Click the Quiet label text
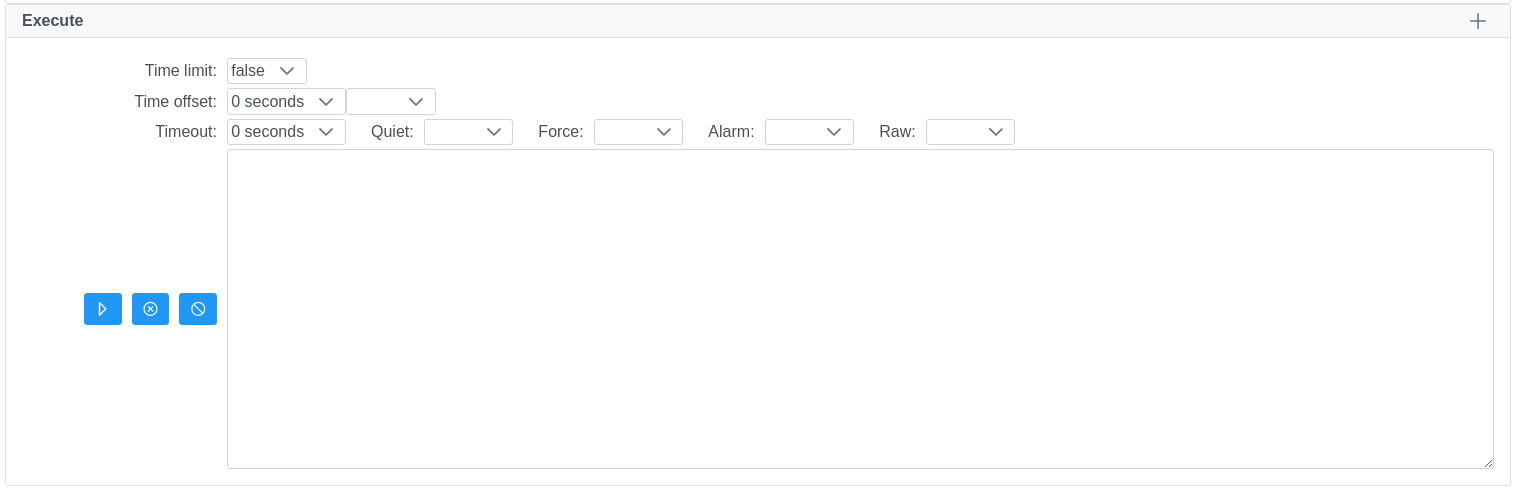 click(392, 132)
